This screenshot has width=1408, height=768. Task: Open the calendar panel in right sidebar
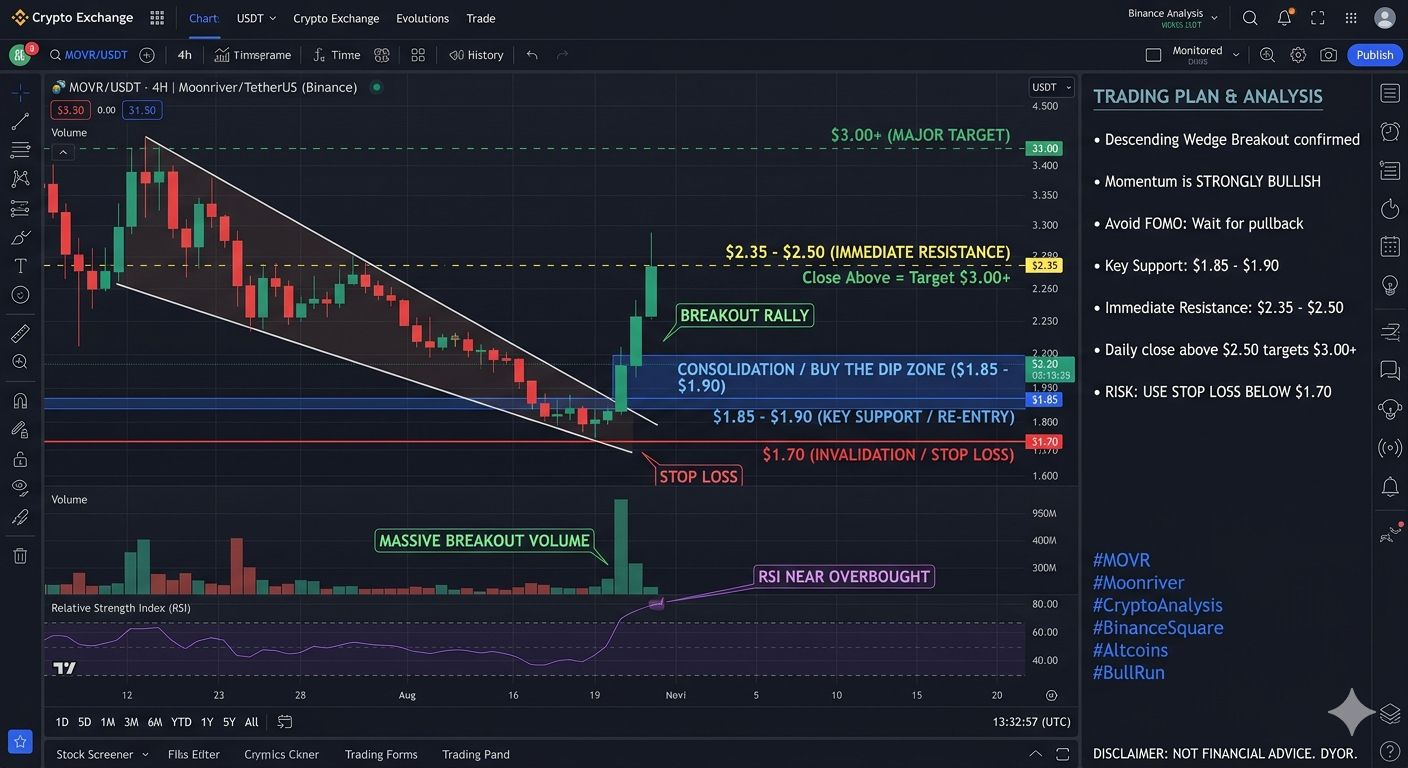(x=1390, y=246)
